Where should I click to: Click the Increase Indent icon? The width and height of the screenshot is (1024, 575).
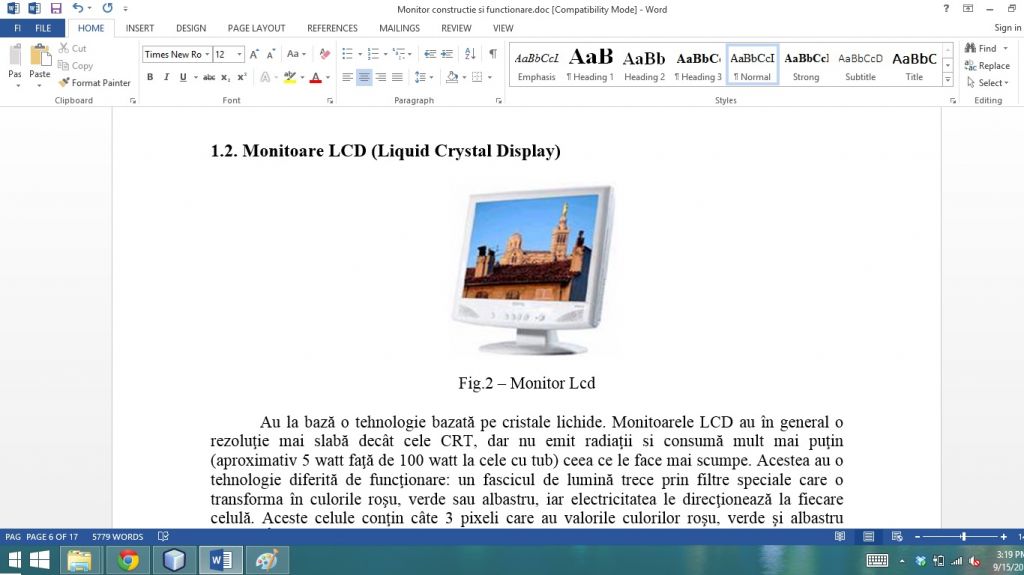[446, 54]
